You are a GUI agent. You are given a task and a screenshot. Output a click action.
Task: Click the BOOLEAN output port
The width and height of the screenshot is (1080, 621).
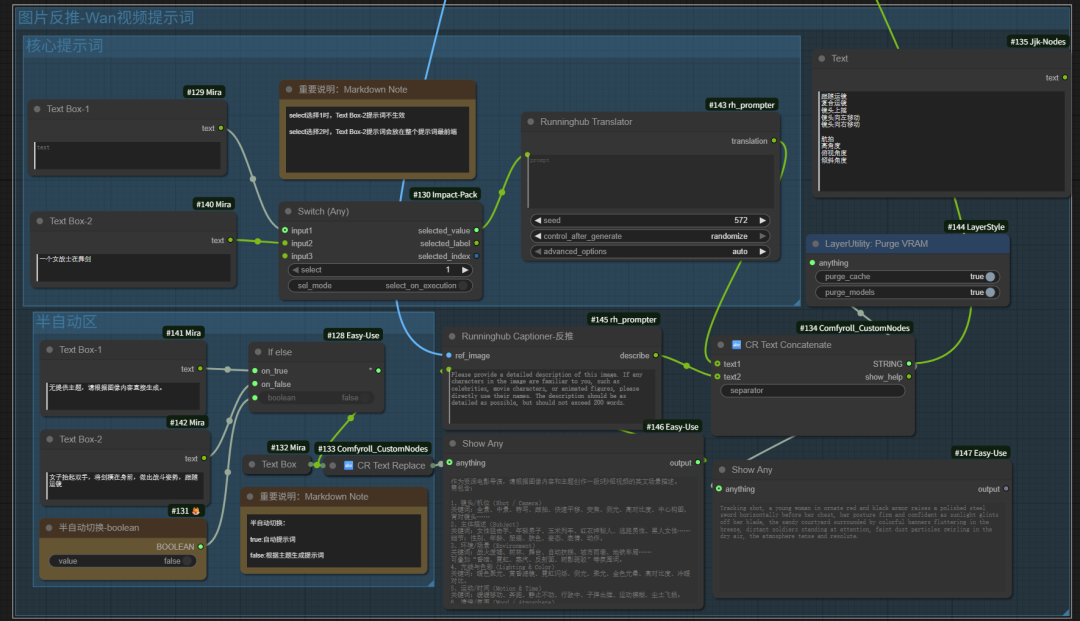[201, 547]
